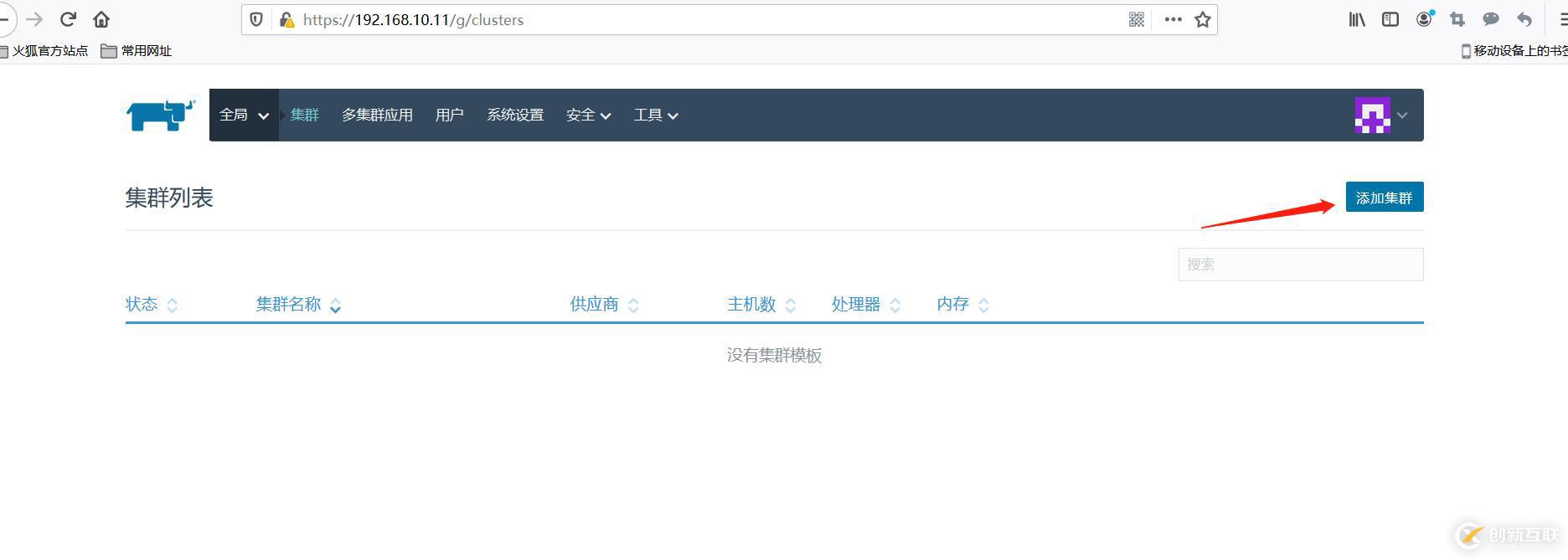Click the screenshot crop icon

[1457, 19]
